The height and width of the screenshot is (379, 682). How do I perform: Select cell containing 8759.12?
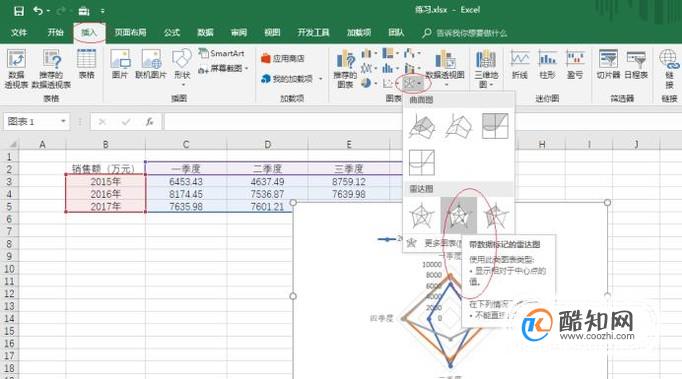349,181
